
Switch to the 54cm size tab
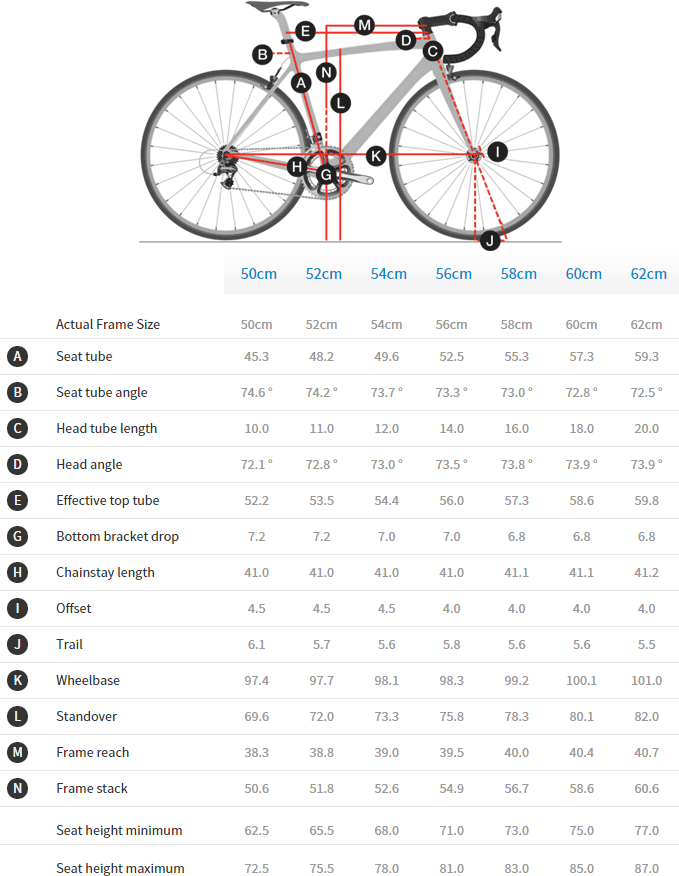pos(389,274)
